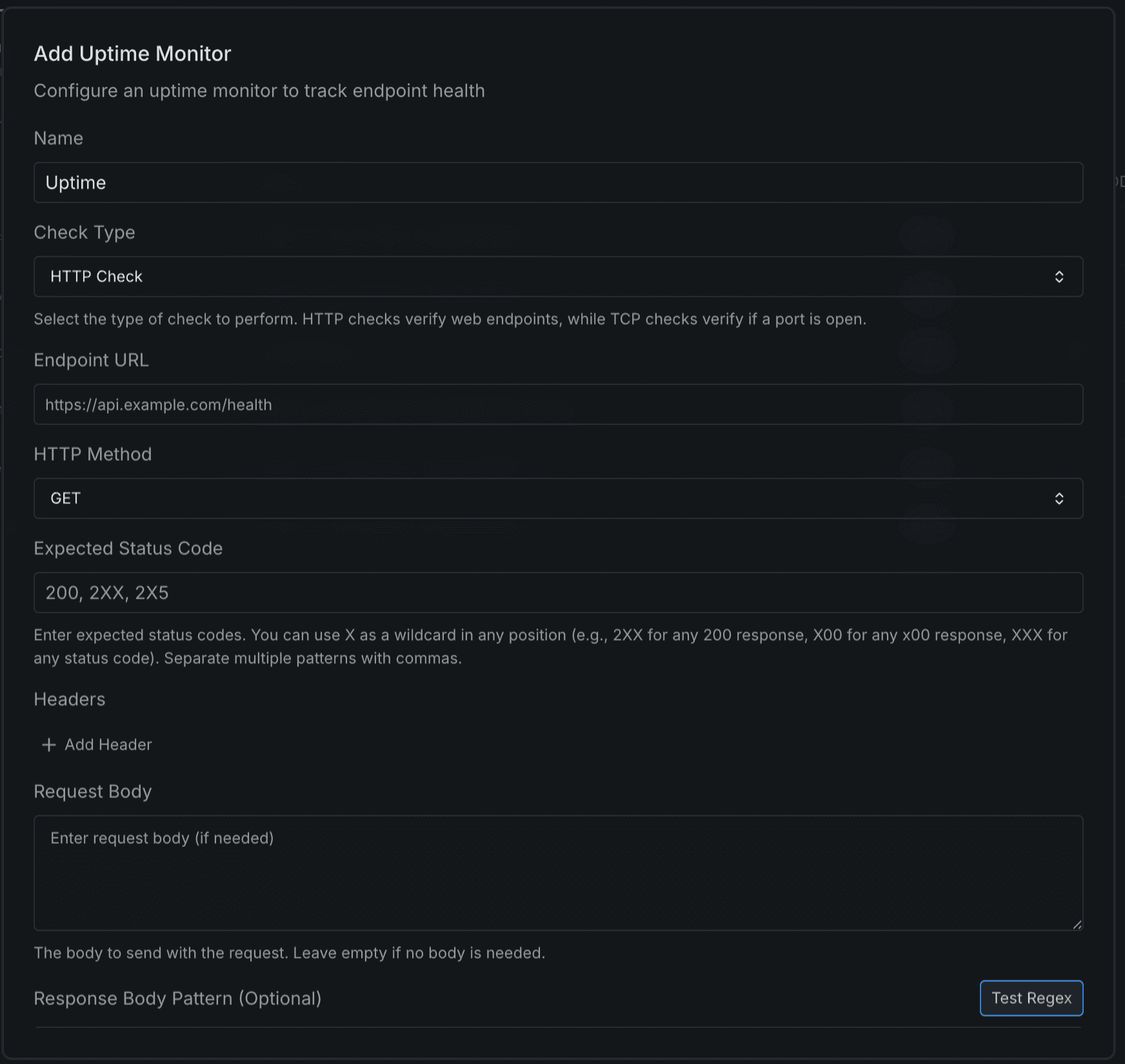Image resolution: width=1125 pixels, height=1064 pixels.
Task: Click the Add Header link
Action: pos(107,744)
